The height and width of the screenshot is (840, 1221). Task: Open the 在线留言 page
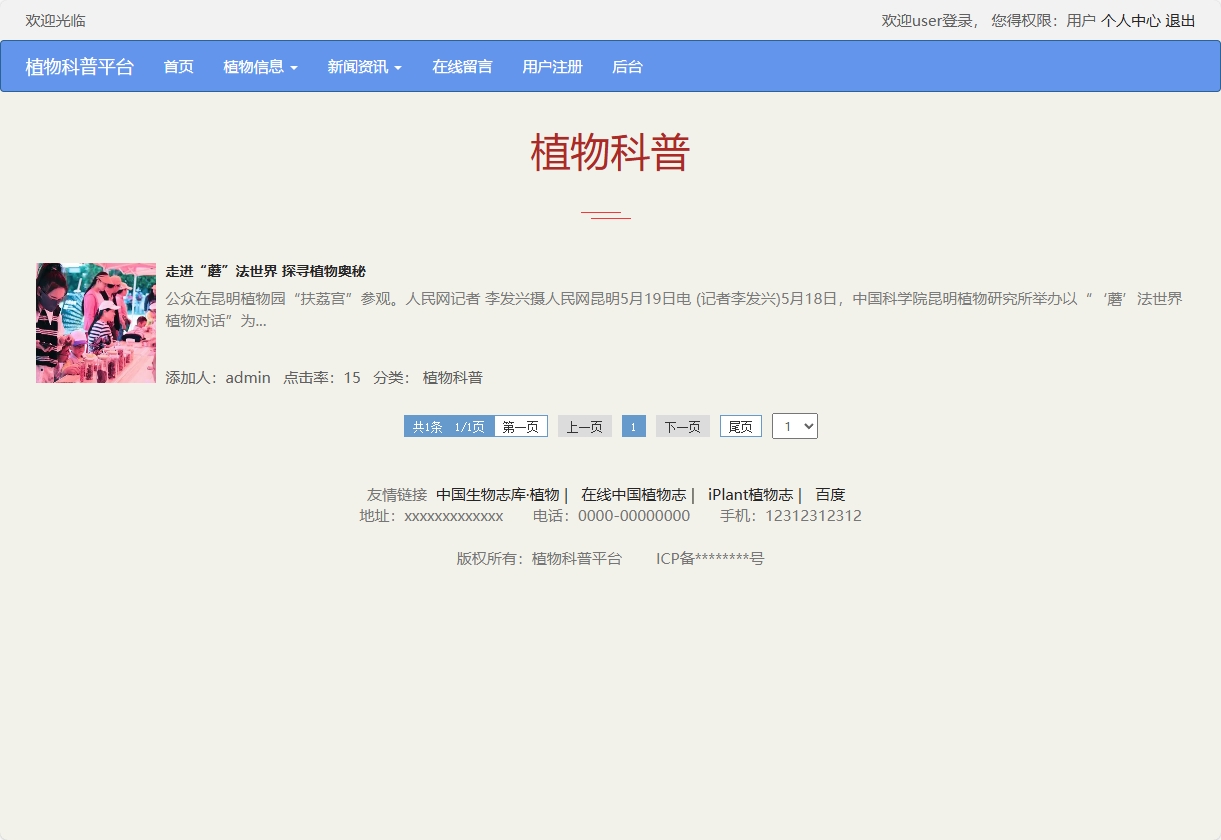point(462,67)
